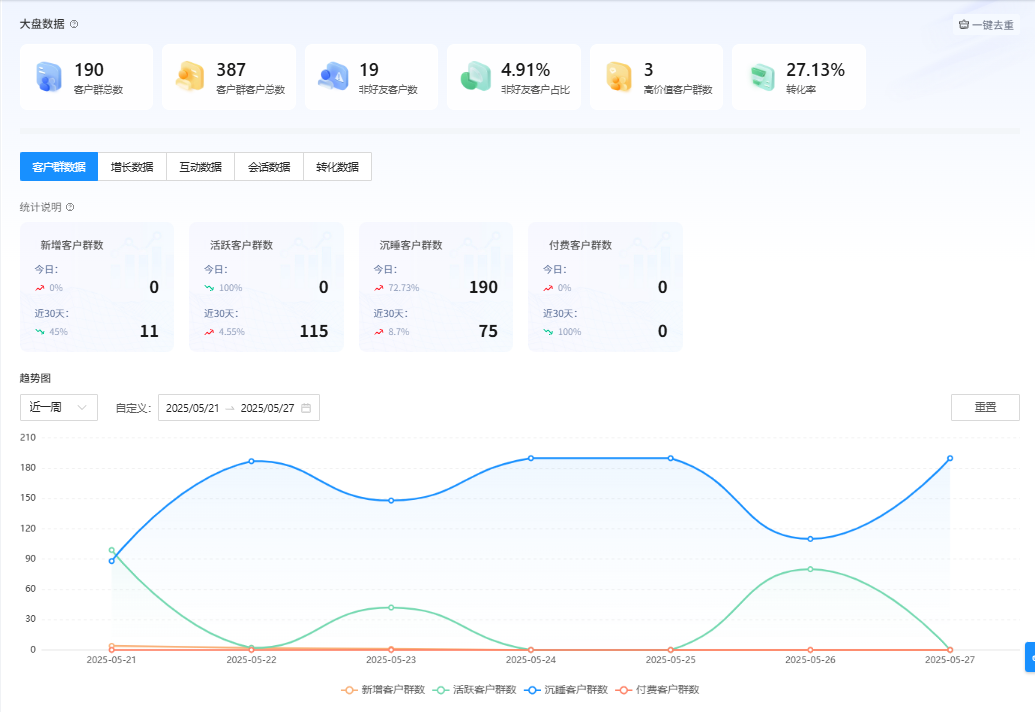The width and height of the screenshot is (1035, 712).
Task: Toggle 付费客户群数 legend series
Action: click(x=656, y=690)
